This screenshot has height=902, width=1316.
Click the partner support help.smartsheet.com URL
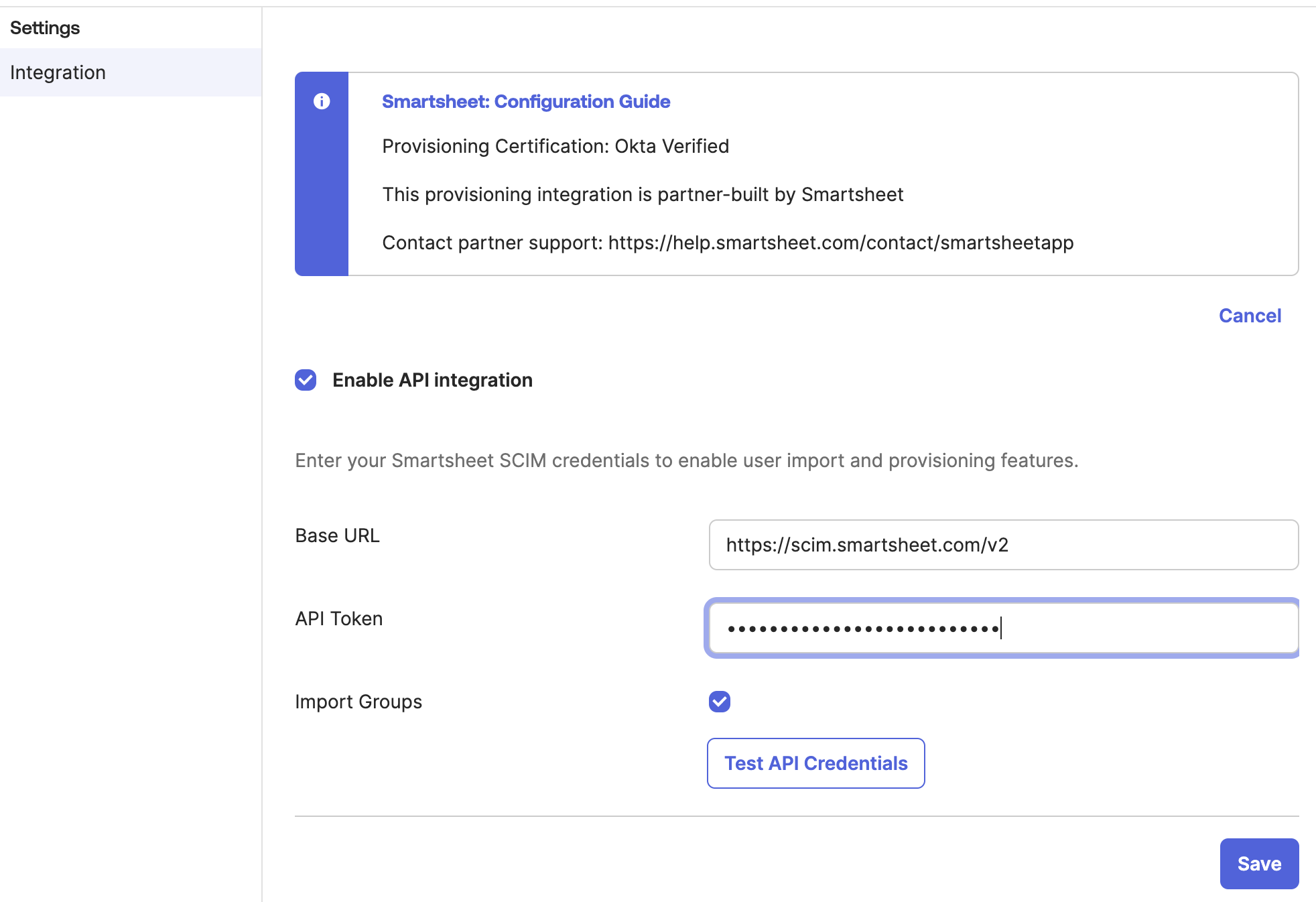point(840,243)
